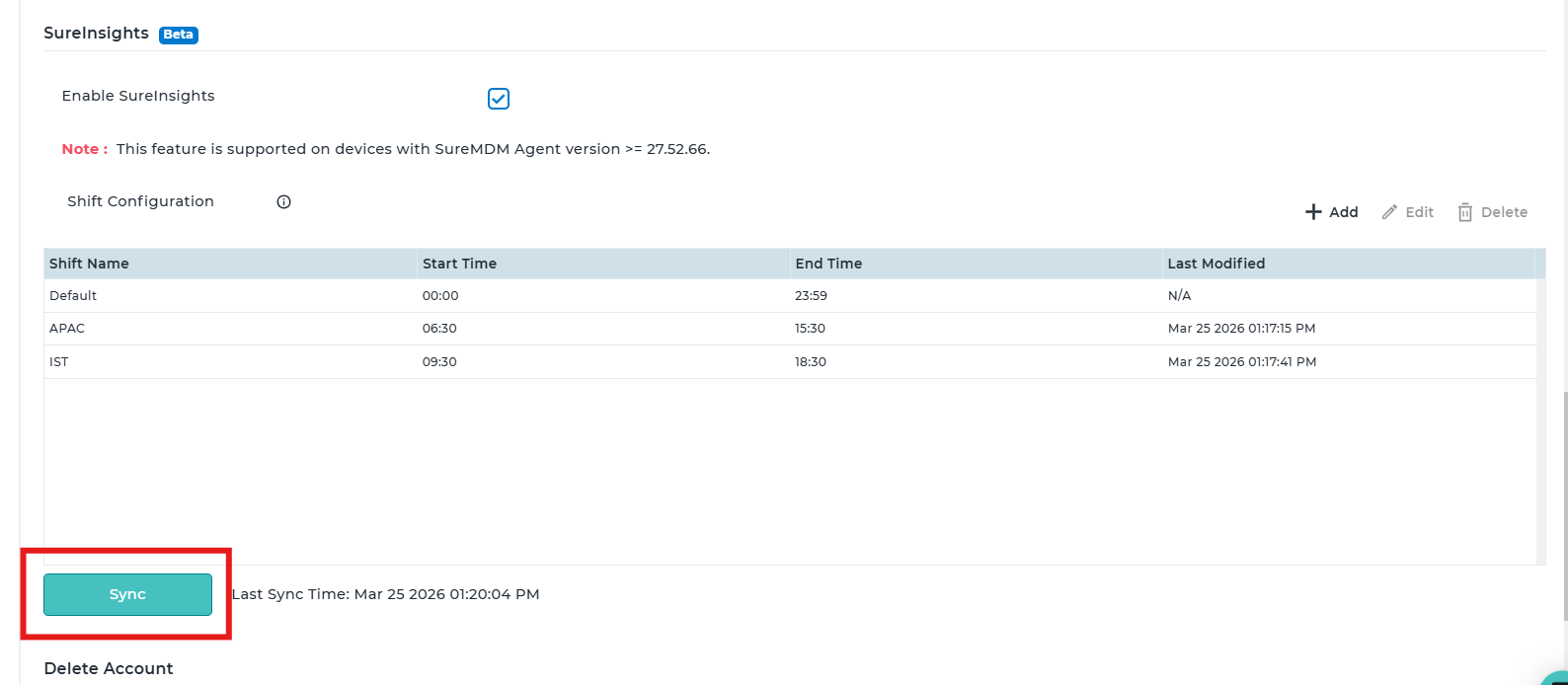This screenshot has height=685, width=1568.
Task: Sort by Shift Name column header
Action: pyautogui.click(x=89, y=264)
